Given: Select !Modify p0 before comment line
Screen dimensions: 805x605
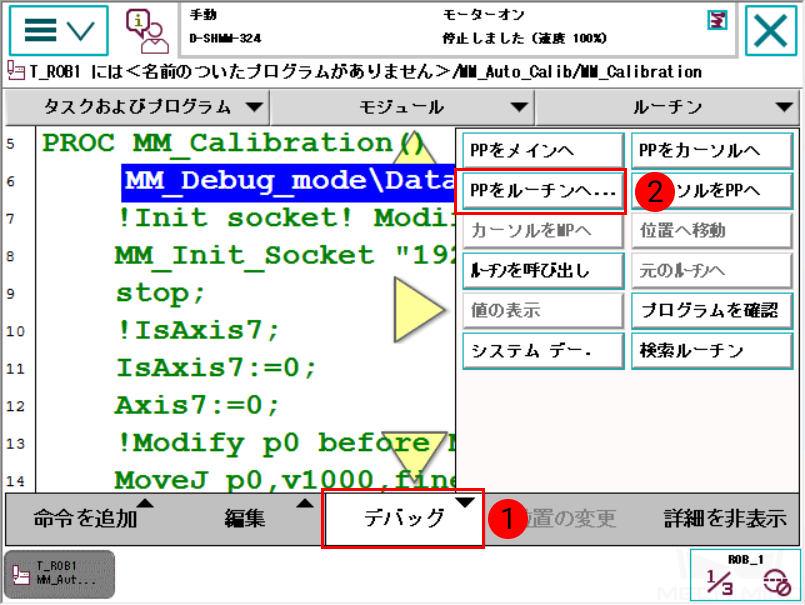Looking at the screenshot, I should pyautogui.click(x=285, y=443).
